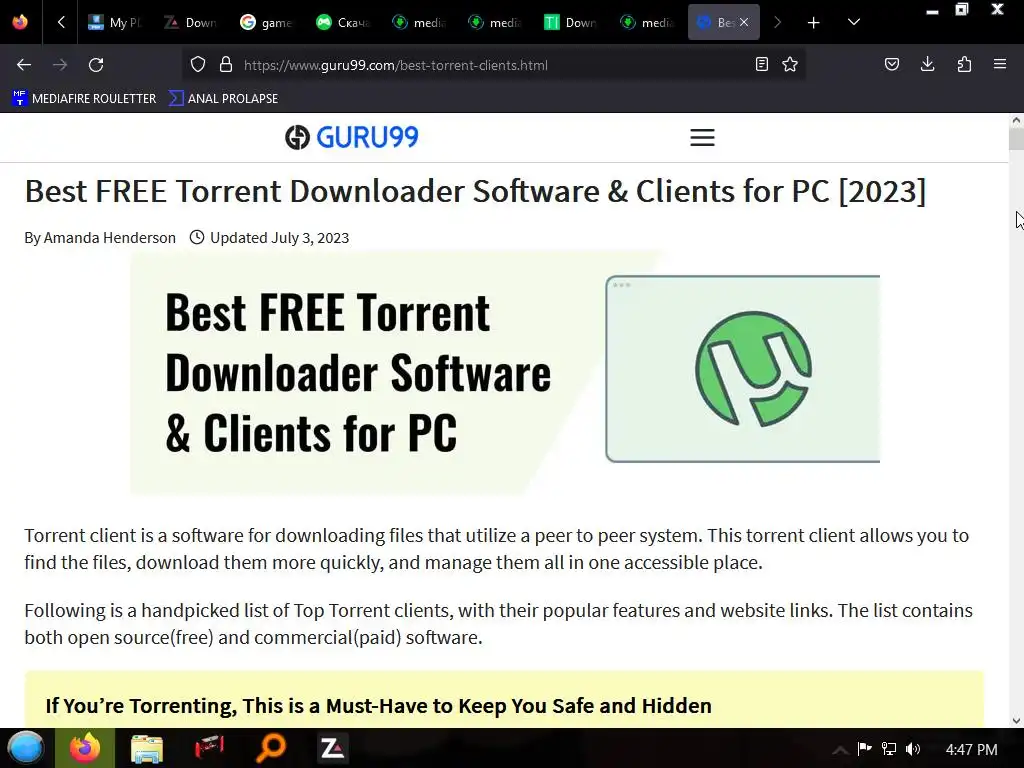Open the Firefox application menu
This screenshot has width=1024, height=768.
pyautogui.click(x=1000, y=64)
